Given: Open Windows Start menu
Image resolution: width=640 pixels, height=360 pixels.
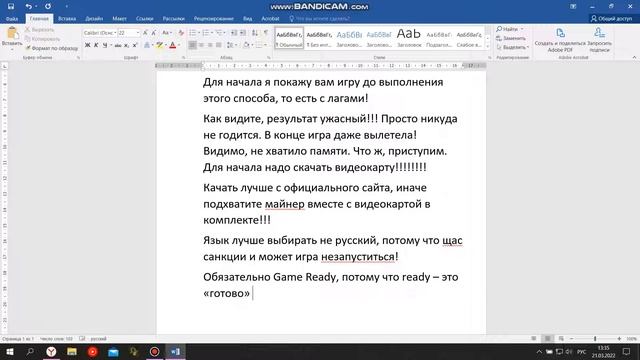Looking at the screenshot, I should click(x=9, y=351).
